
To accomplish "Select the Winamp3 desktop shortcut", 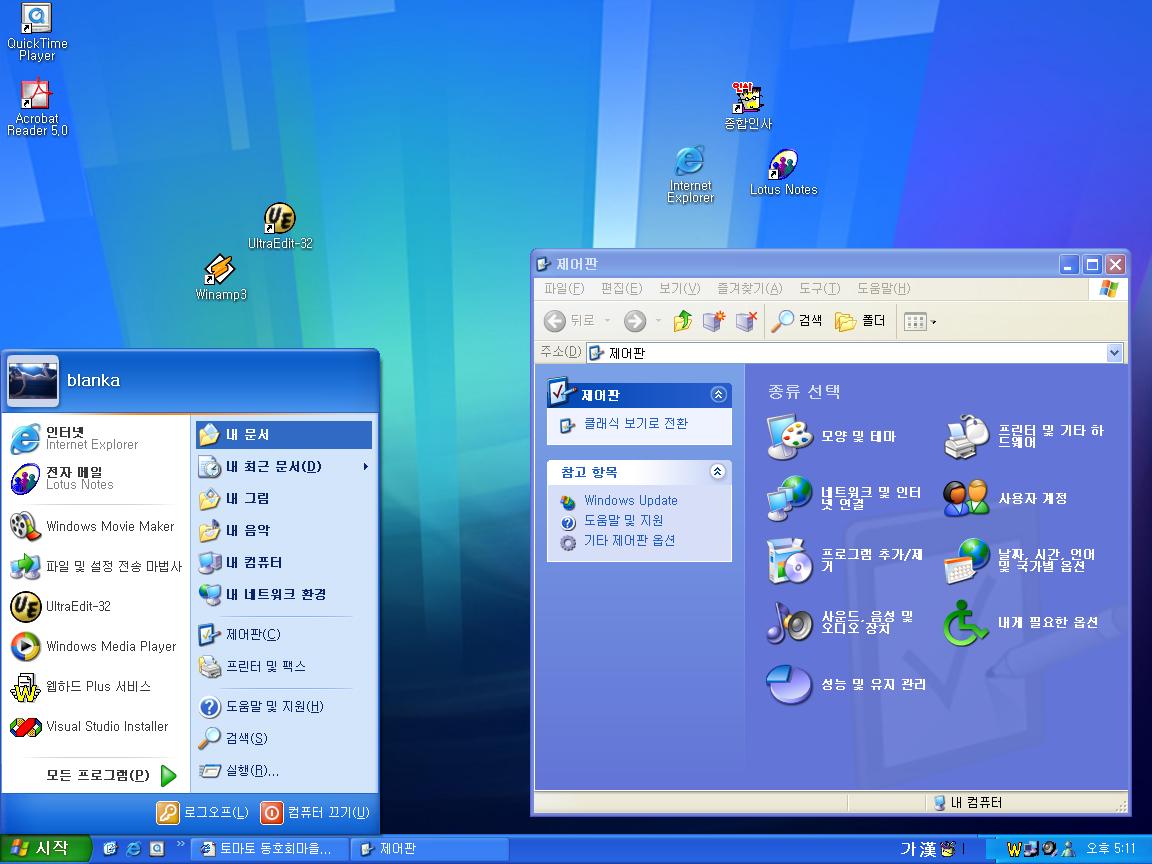I will (x=220, y=272).
